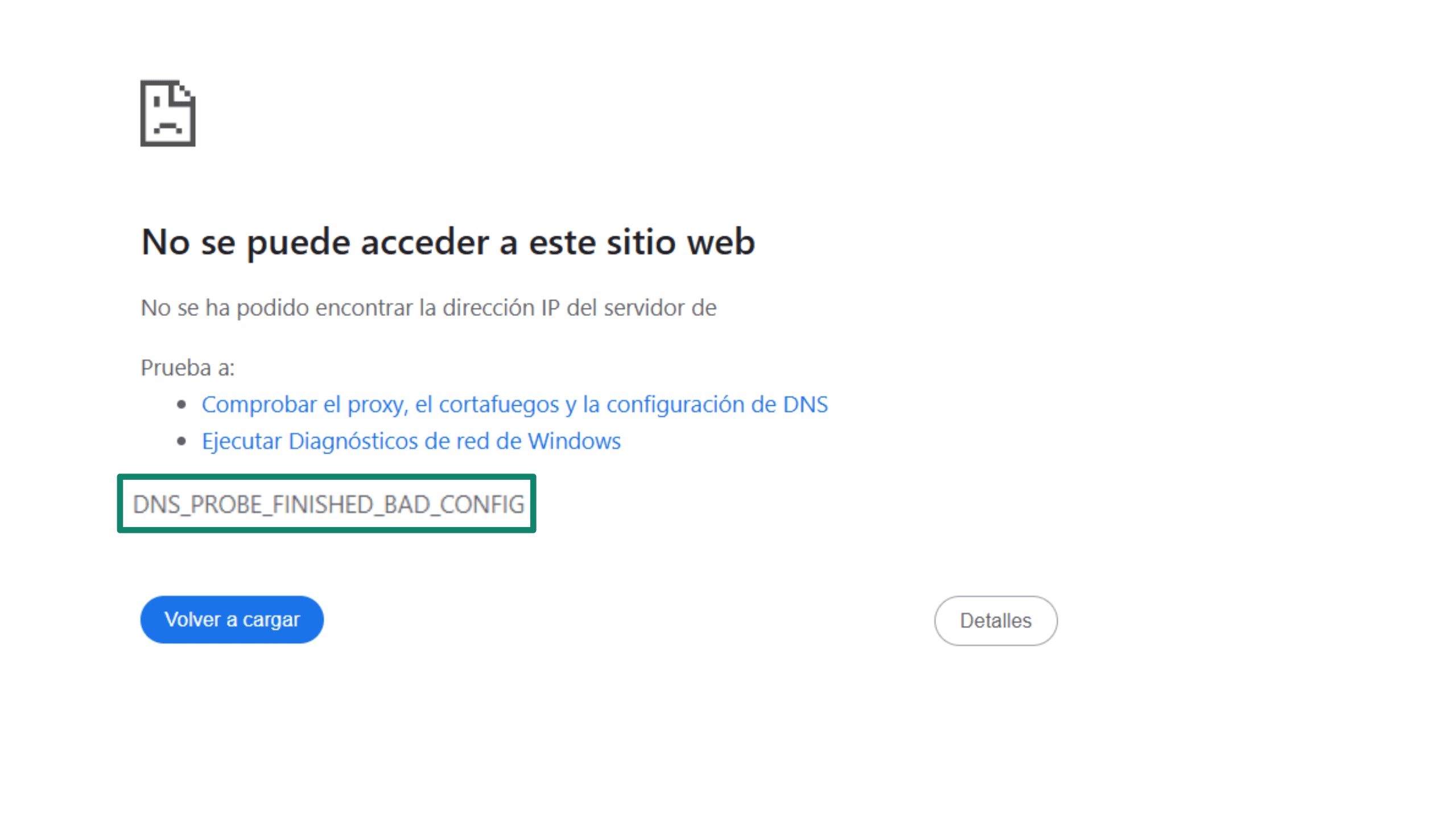Image resolution: width=1456 pixels, height=819 pixels.
Task: Open 'Comprobar el proxy, el cortafuegos y la configuración de DNS'
Action: tap(515, 405)
